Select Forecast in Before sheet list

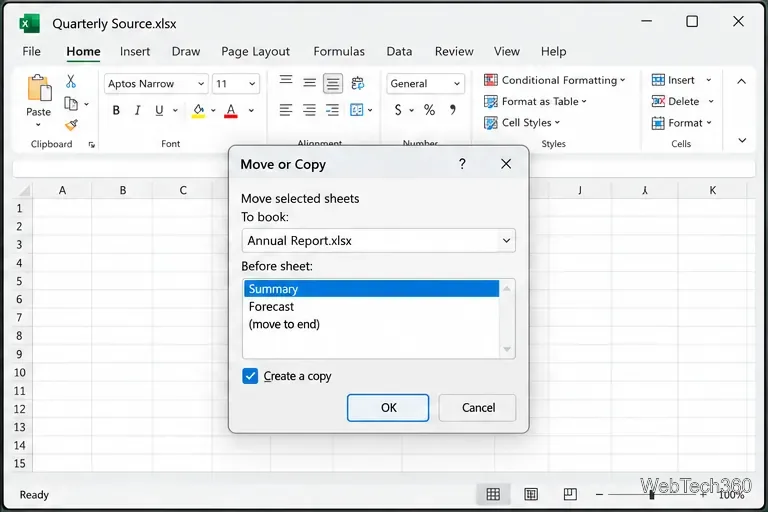click(371, 307)
